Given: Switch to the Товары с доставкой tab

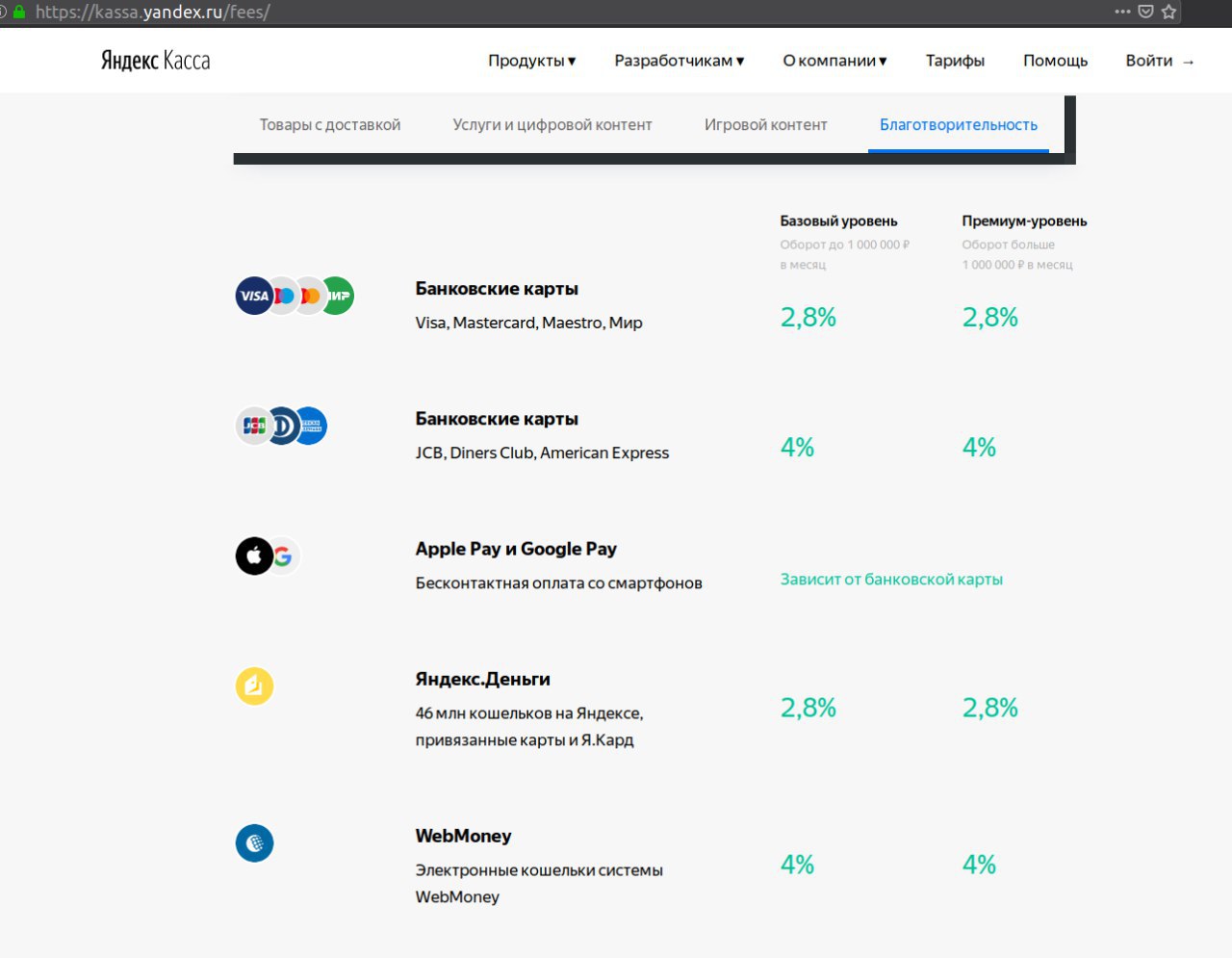Looking at the screenshot, I should [x=330, y=125].
